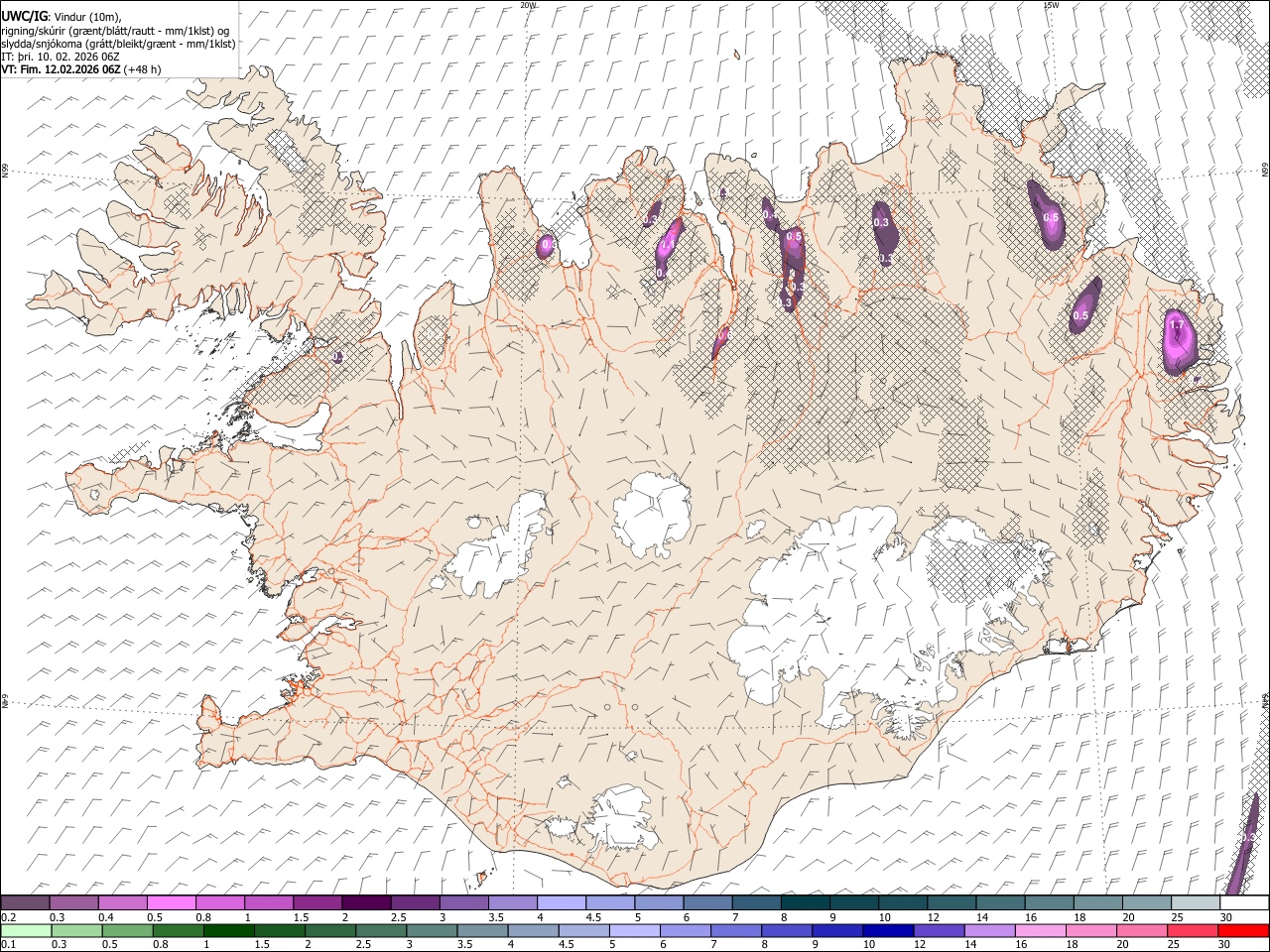Pick the 18 grey swatch on the snow scale
This screenshot has width=1270, height=952.
click(x=1097, y=902)
